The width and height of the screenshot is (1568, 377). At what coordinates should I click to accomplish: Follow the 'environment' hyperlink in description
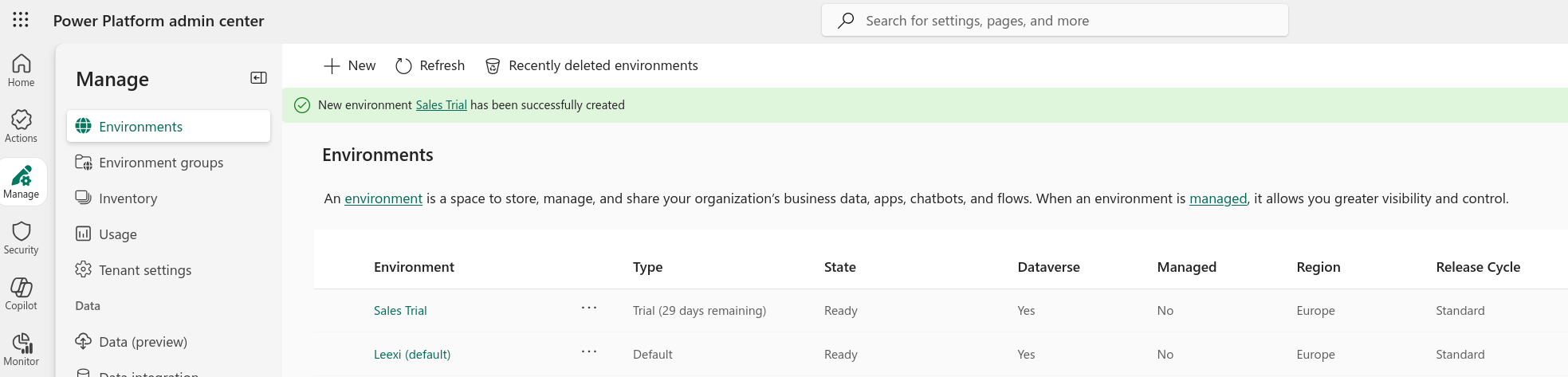click(383, 198)
